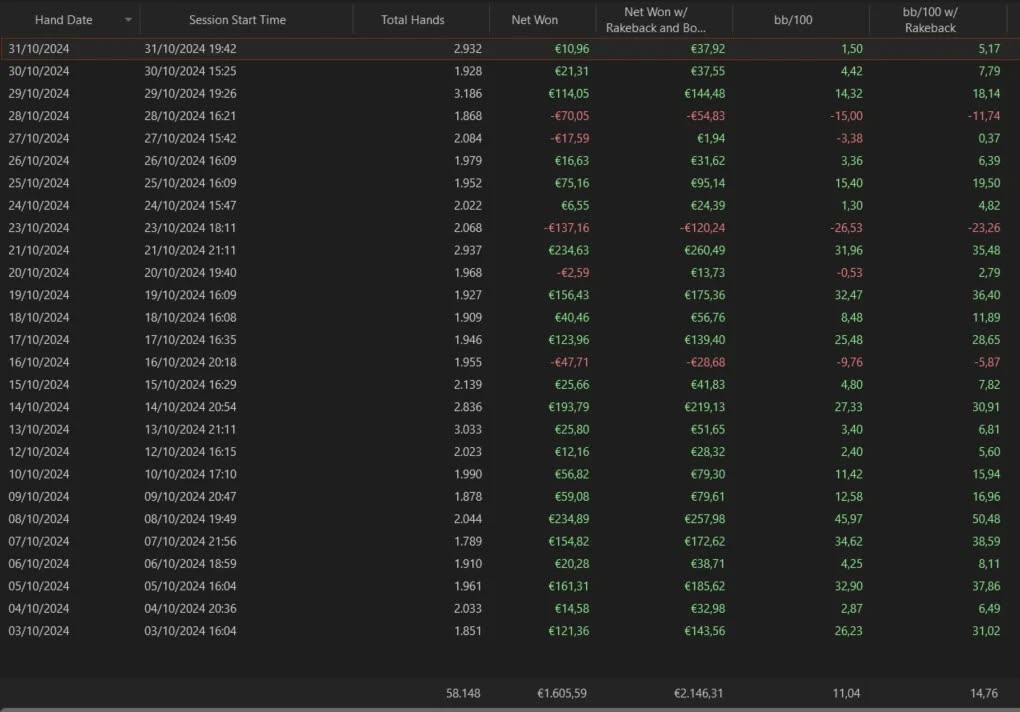Select the 16/10/2024 session row
The height and width of the screenshot is (712, 1020).
pyautogui.click(x=400, y=362)
